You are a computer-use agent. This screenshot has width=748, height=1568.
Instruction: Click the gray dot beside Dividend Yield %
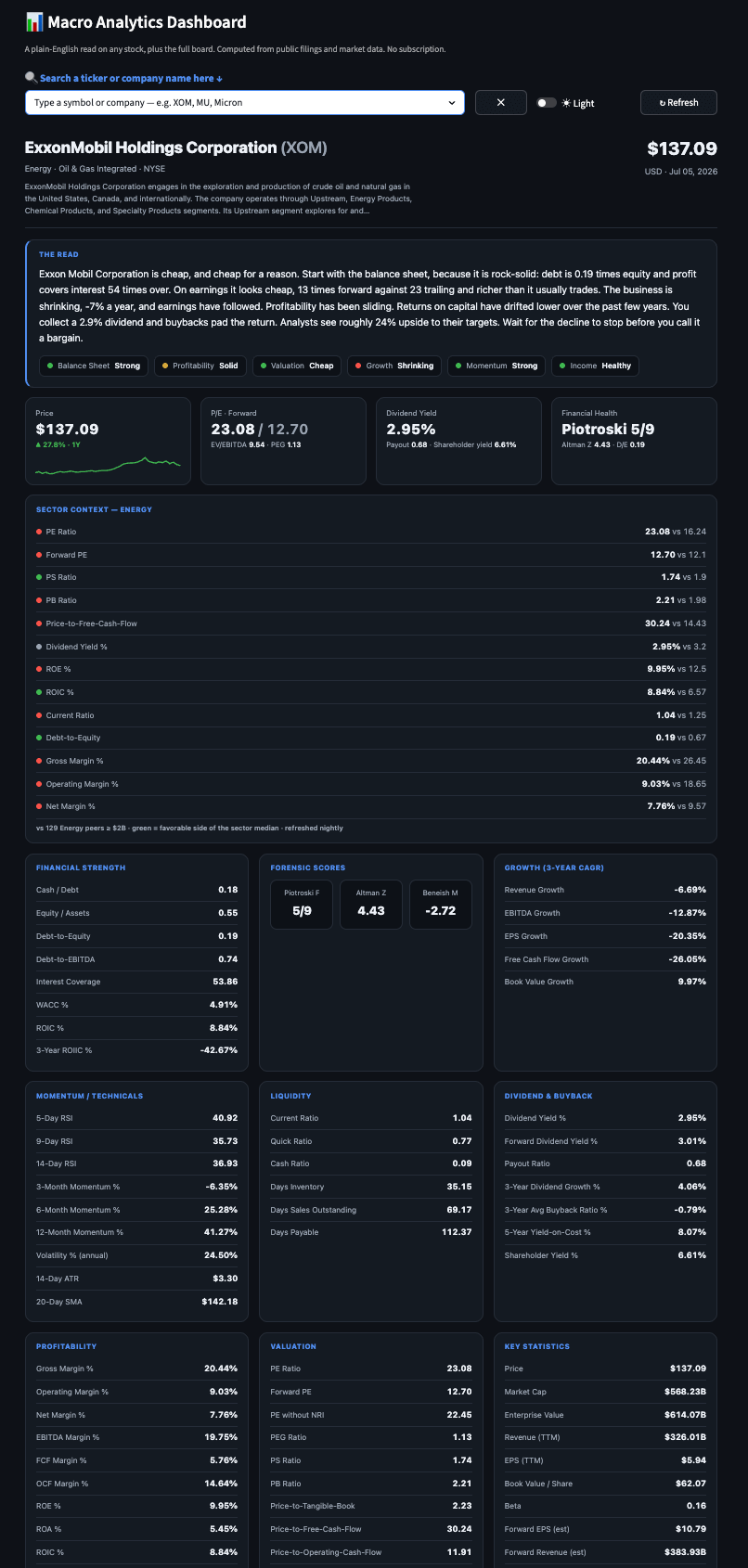click(39, 647)
